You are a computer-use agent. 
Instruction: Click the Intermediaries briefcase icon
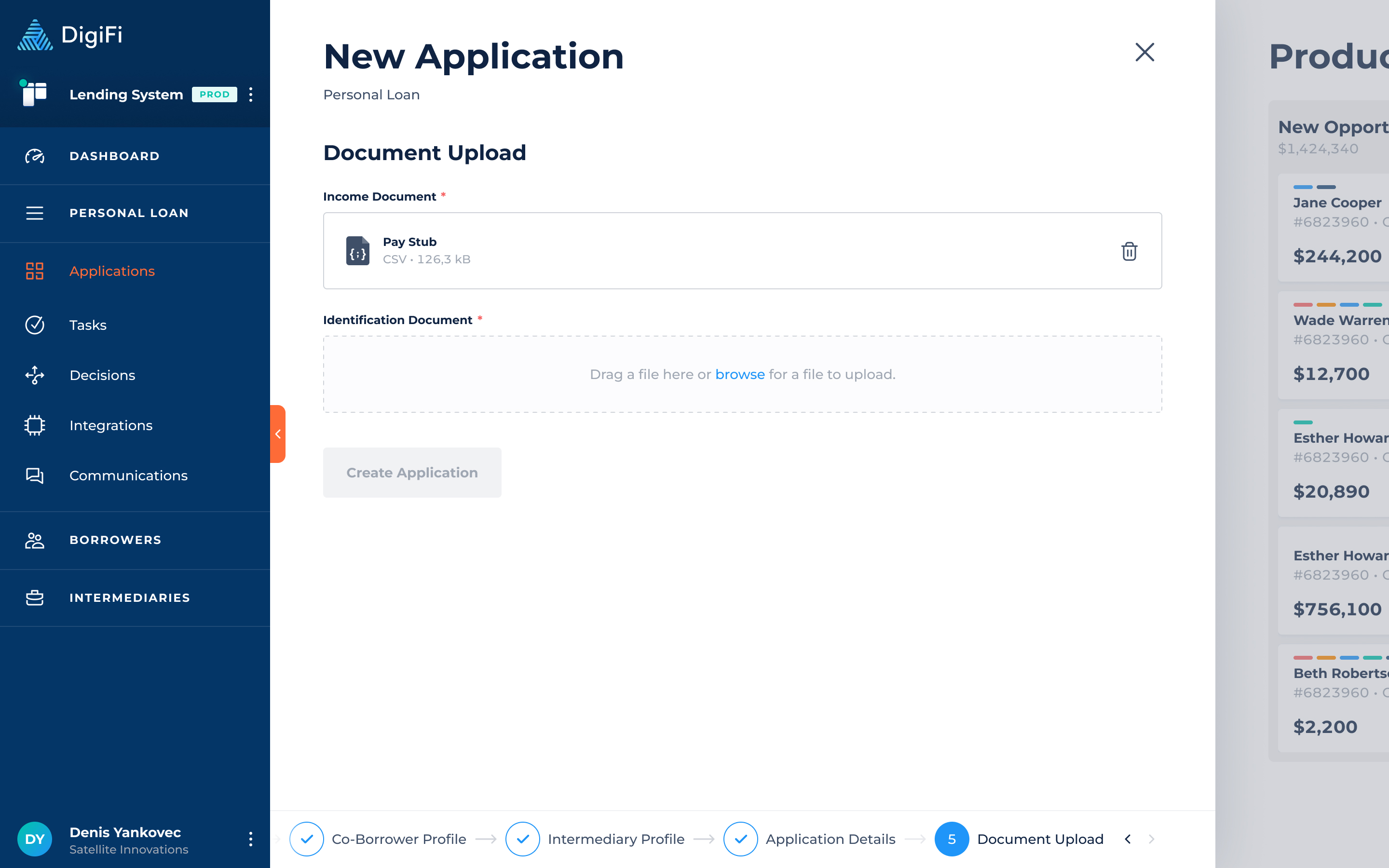point(34,597)
